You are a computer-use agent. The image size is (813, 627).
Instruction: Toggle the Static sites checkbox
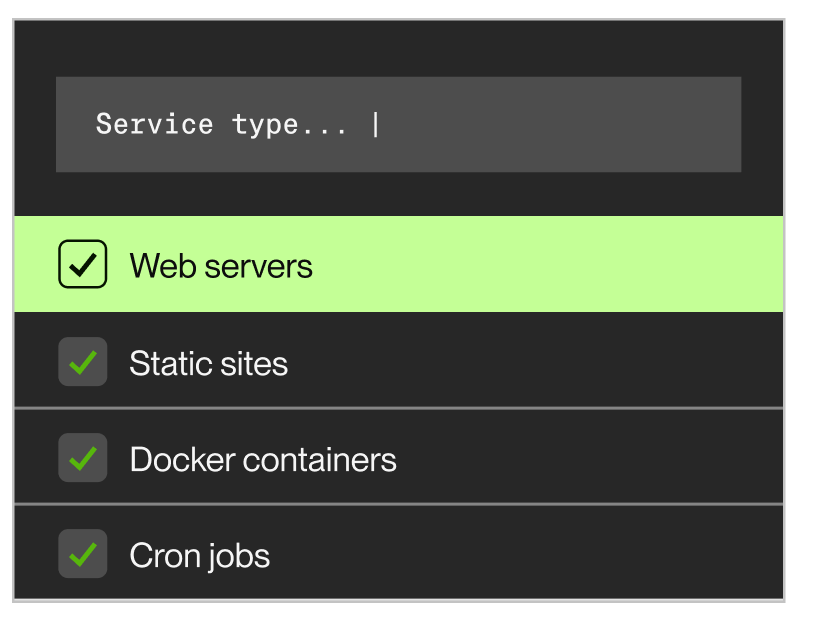pyautogui.click(x=83, y=362)
